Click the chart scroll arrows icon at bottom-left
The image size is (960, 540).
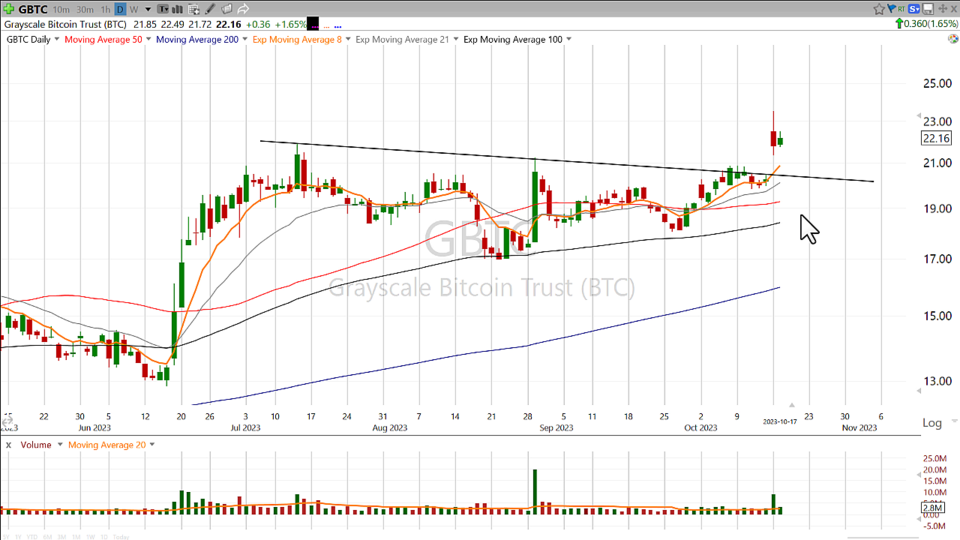[x=8, y=421]
